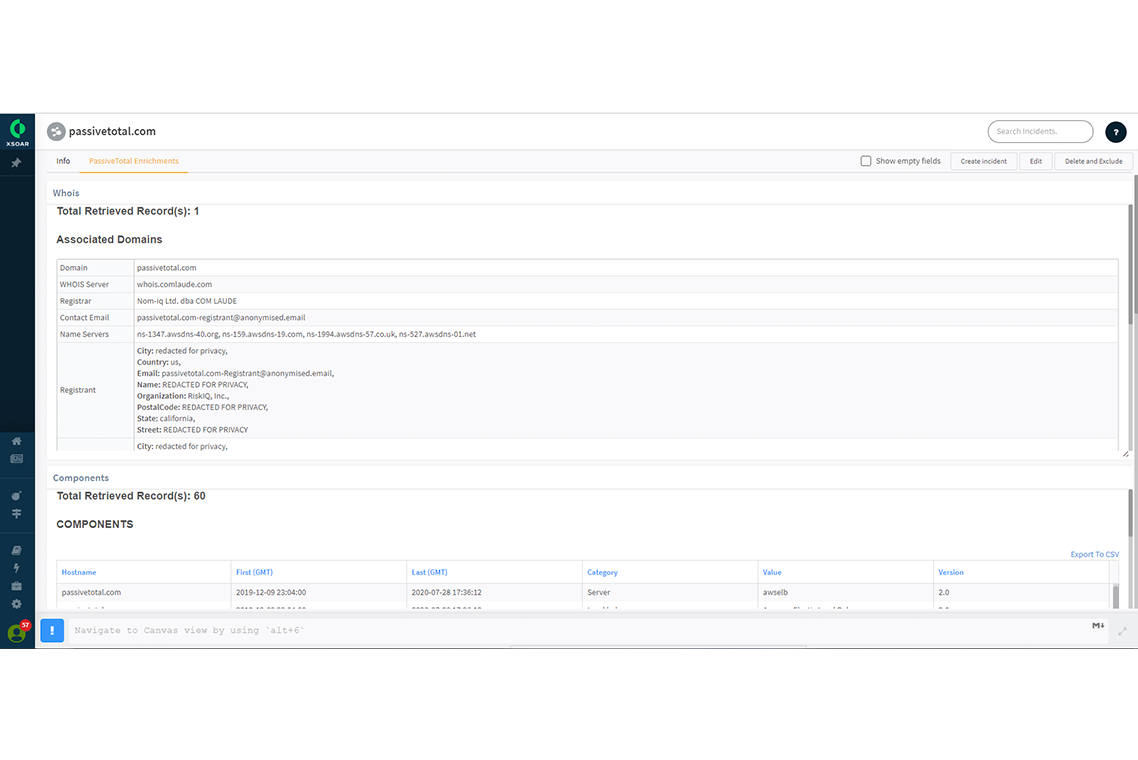The height and width of the screenshot is (760, 1138).
Task: Sort components by the Value column
Action: 772,573
